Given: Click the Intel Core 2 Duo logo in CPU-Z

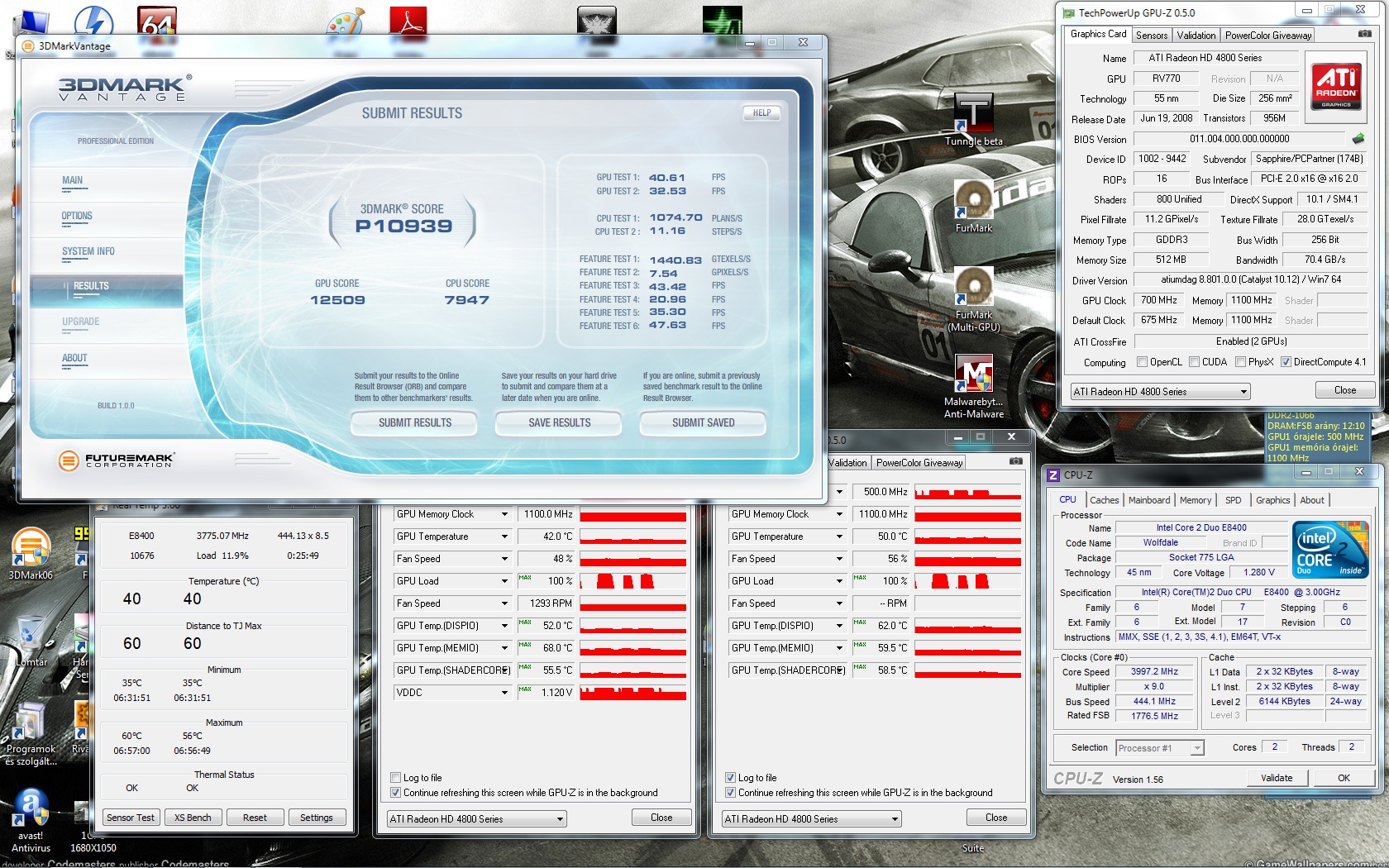Looking at the screenshot, I should (1330, 549).
